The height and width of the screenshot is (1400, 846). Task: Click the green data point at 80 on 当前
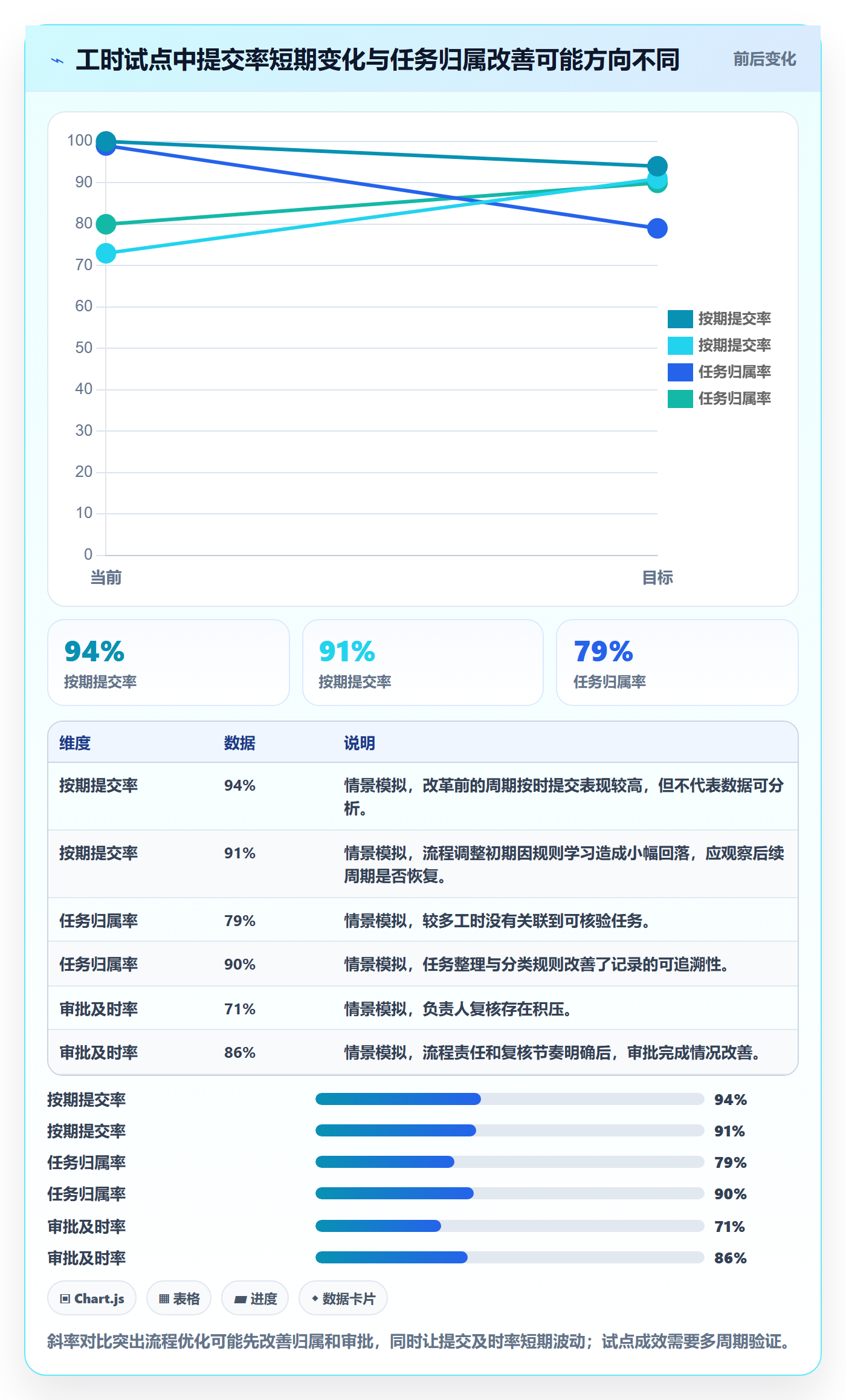[106, 224]
